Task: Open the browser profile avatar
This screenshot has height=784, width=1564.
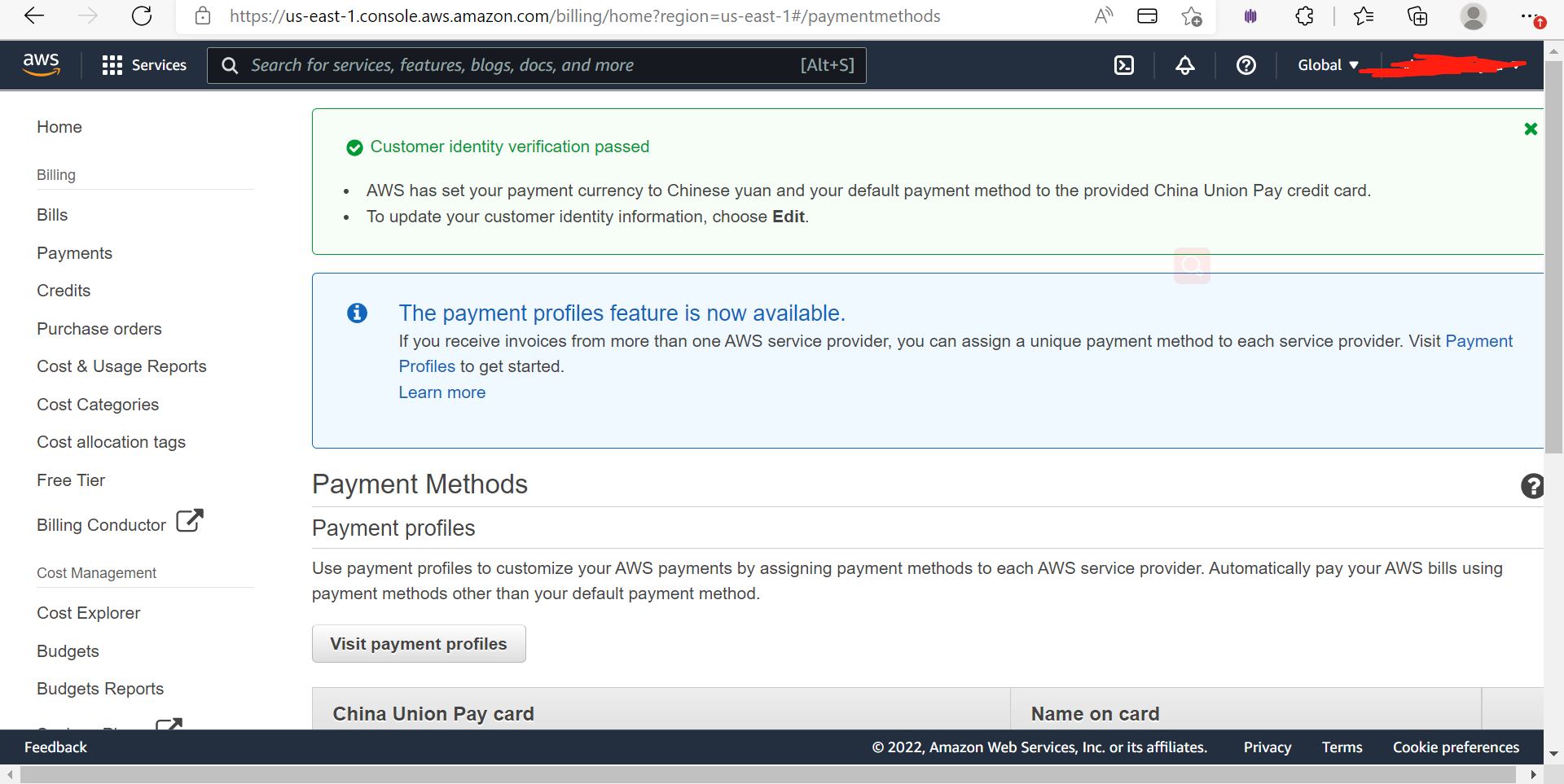Action: coord(1473,15)
